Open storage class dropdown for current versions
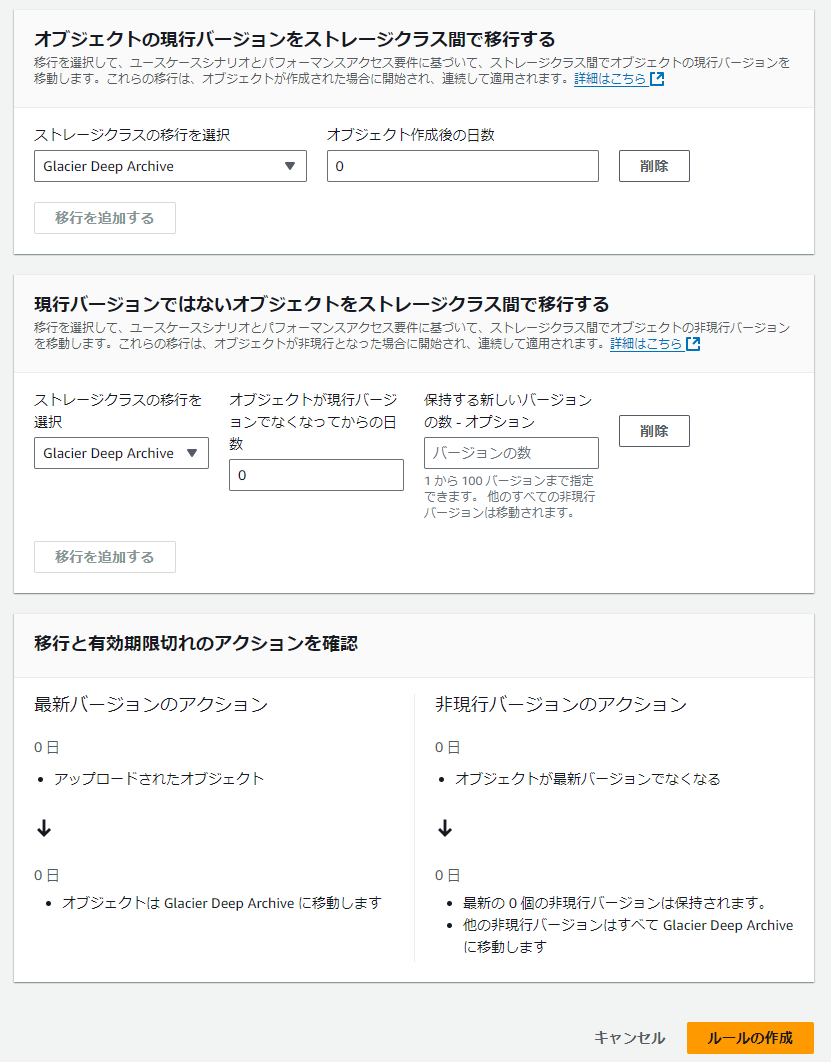The height and width of the screenshot is (1062, 831). point(170,166)
